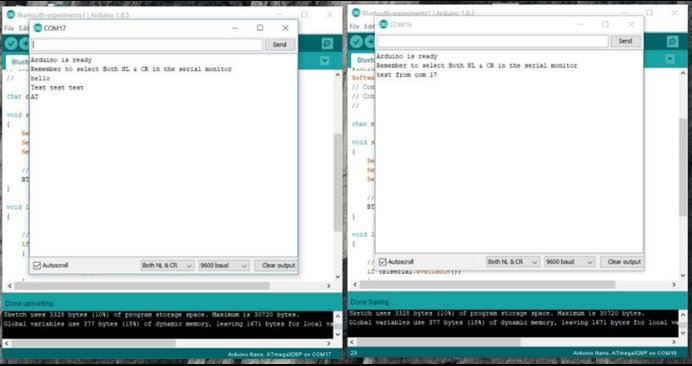Screen dimensions: 692x366
Task: Click 'Done Saving' status text
Action: click(370, 302)
